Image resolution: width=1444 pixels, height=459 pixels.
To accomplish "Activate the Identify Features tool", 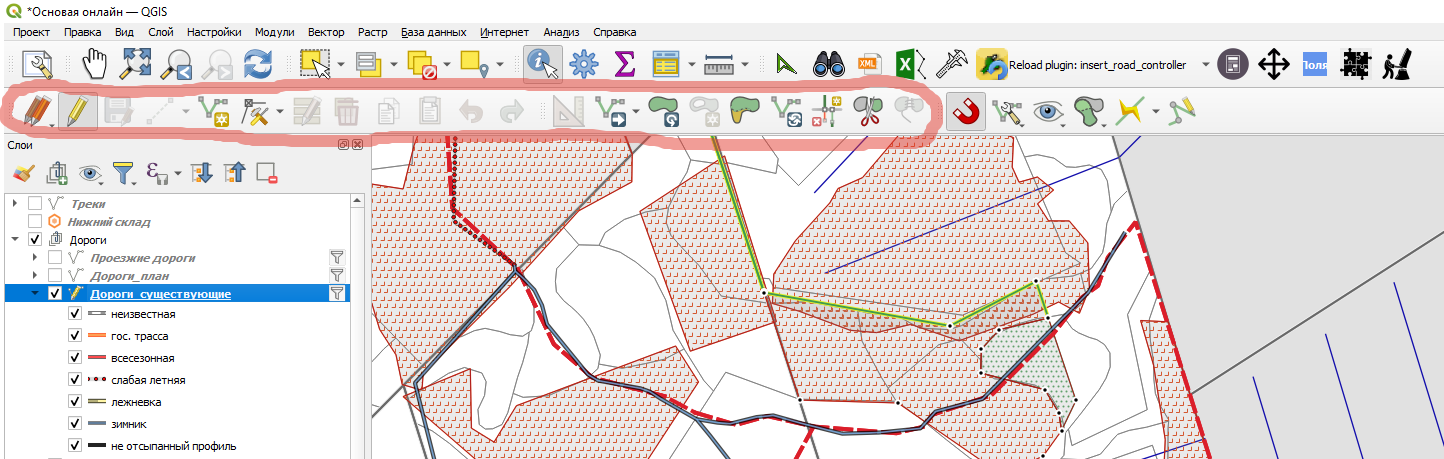I will (x=542, y=65).
